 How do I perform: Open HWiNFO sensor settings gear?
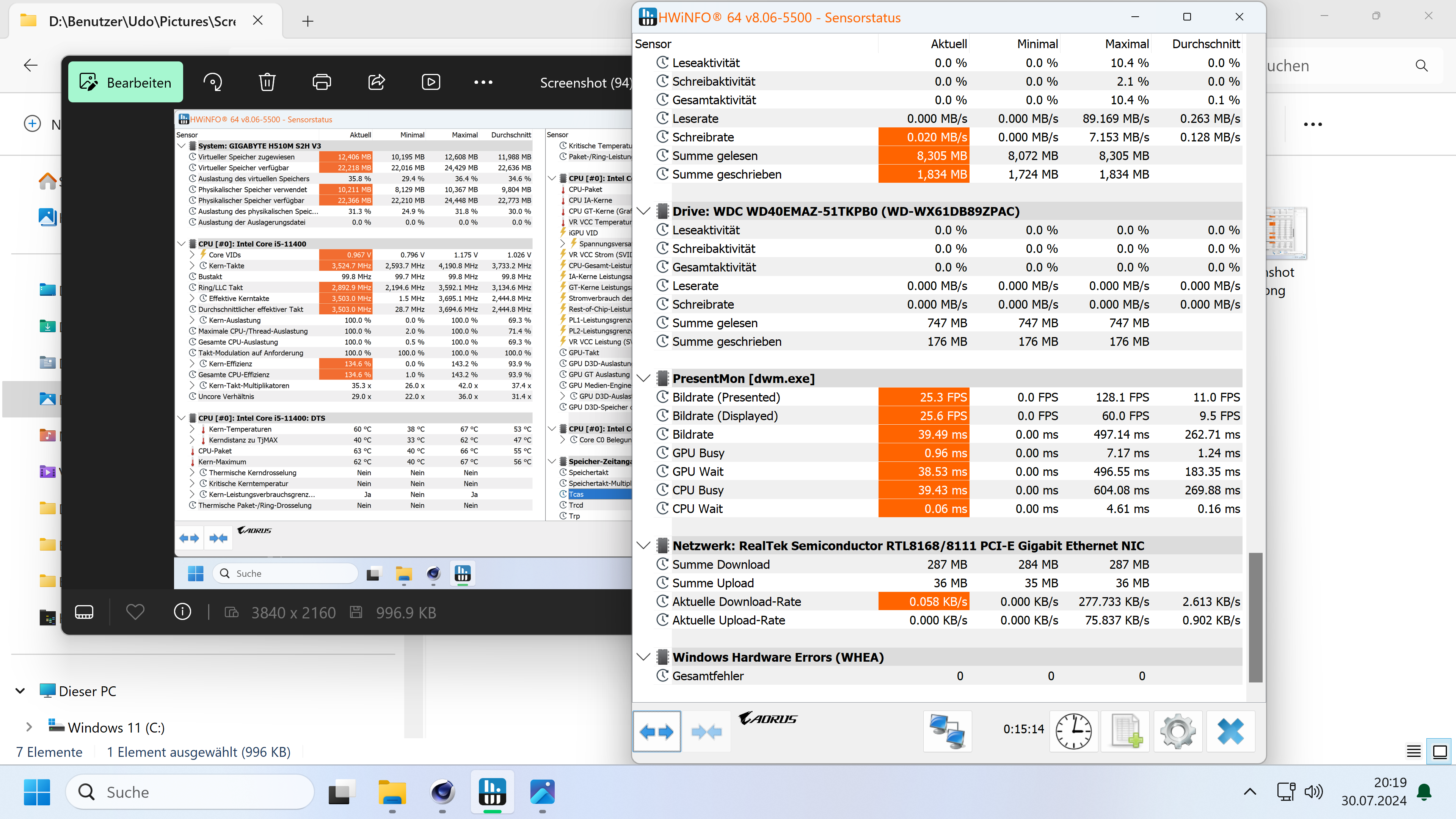point(1178,731)
